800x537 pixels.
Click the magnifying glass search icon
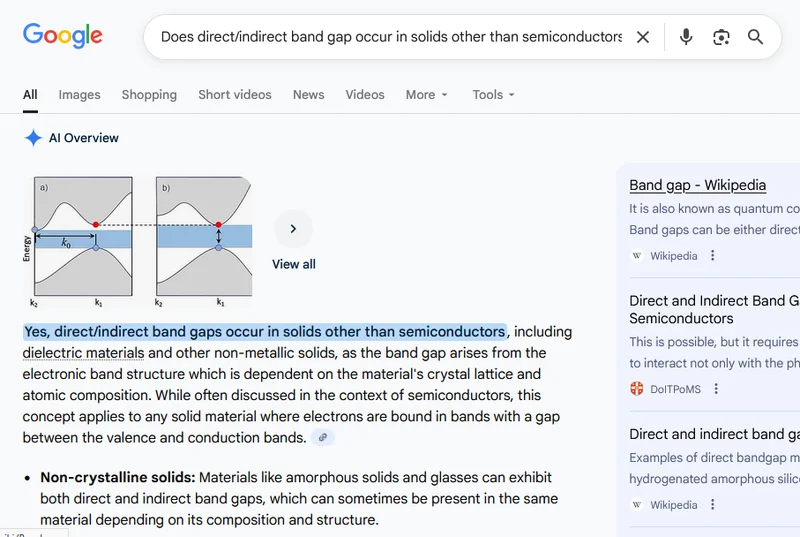click(x=756, y=37)
